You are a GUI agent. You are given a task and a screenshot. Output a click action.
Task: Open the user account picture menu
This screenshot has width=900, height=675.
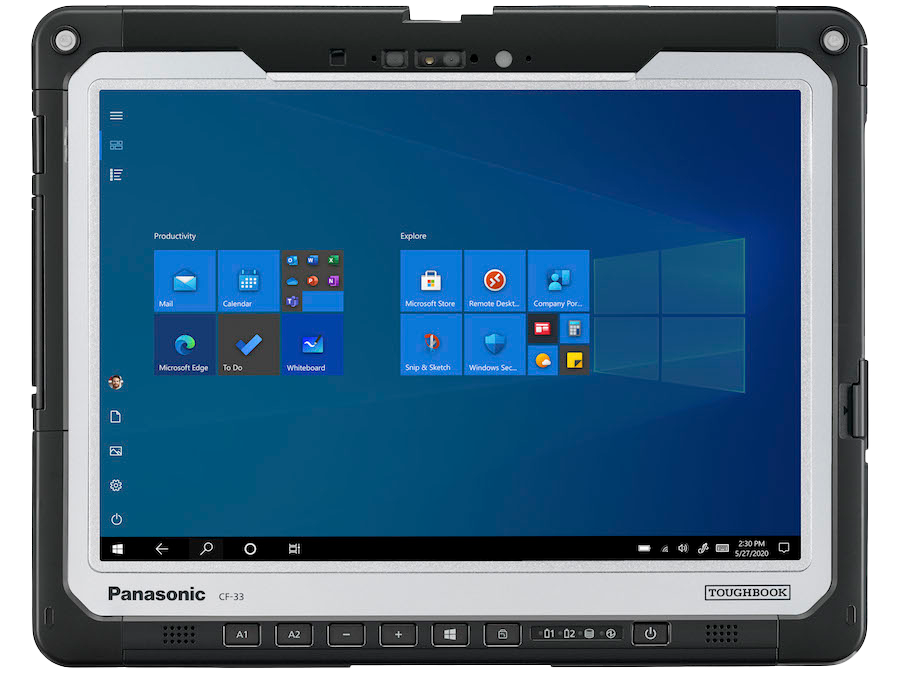point(116,382)
